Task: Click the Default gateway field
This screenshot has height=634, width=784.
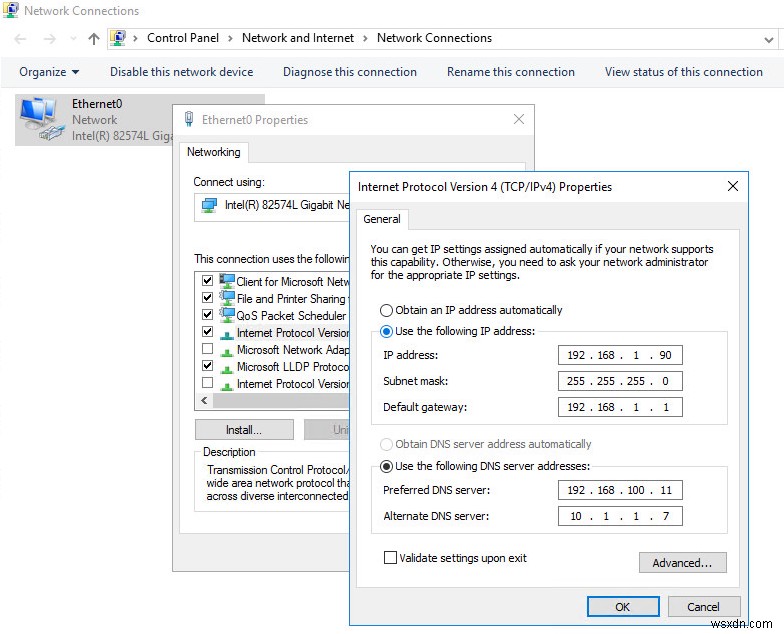Action: click(620, 407)
